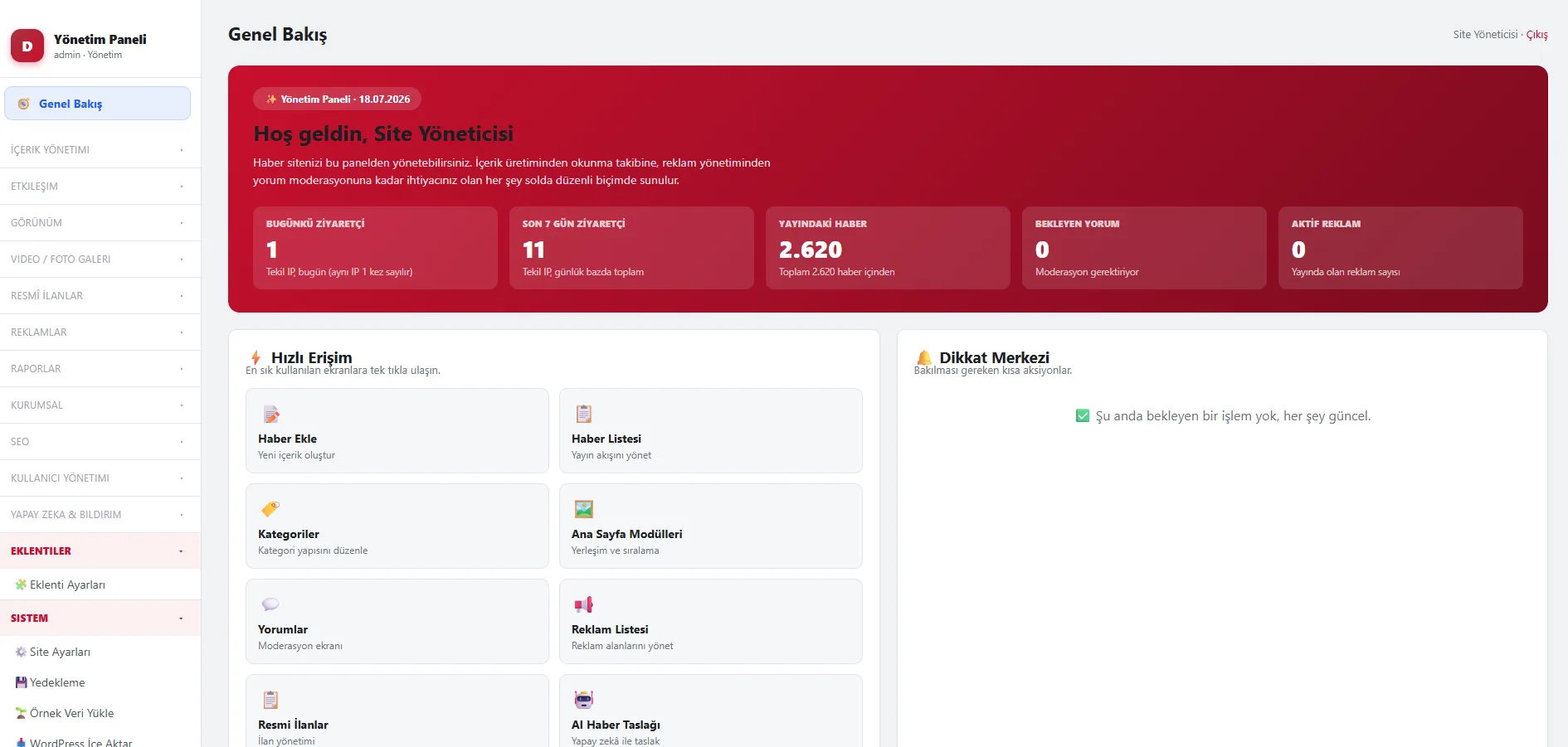1568x747 pixels.
Task: Click the Çıkış logout link
Action: click(x=1537, y=35)
